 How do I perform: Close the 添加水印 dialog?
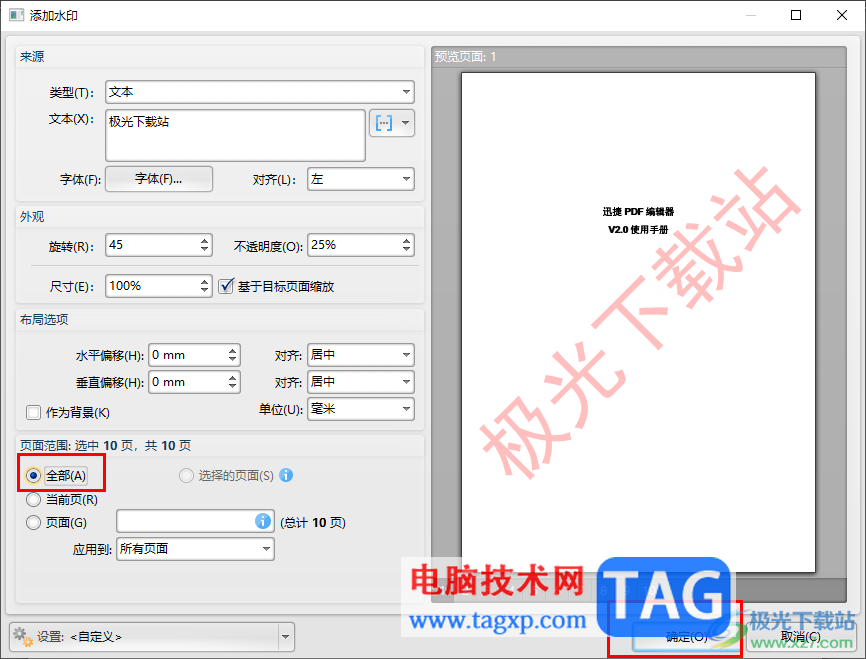(842, 15)
